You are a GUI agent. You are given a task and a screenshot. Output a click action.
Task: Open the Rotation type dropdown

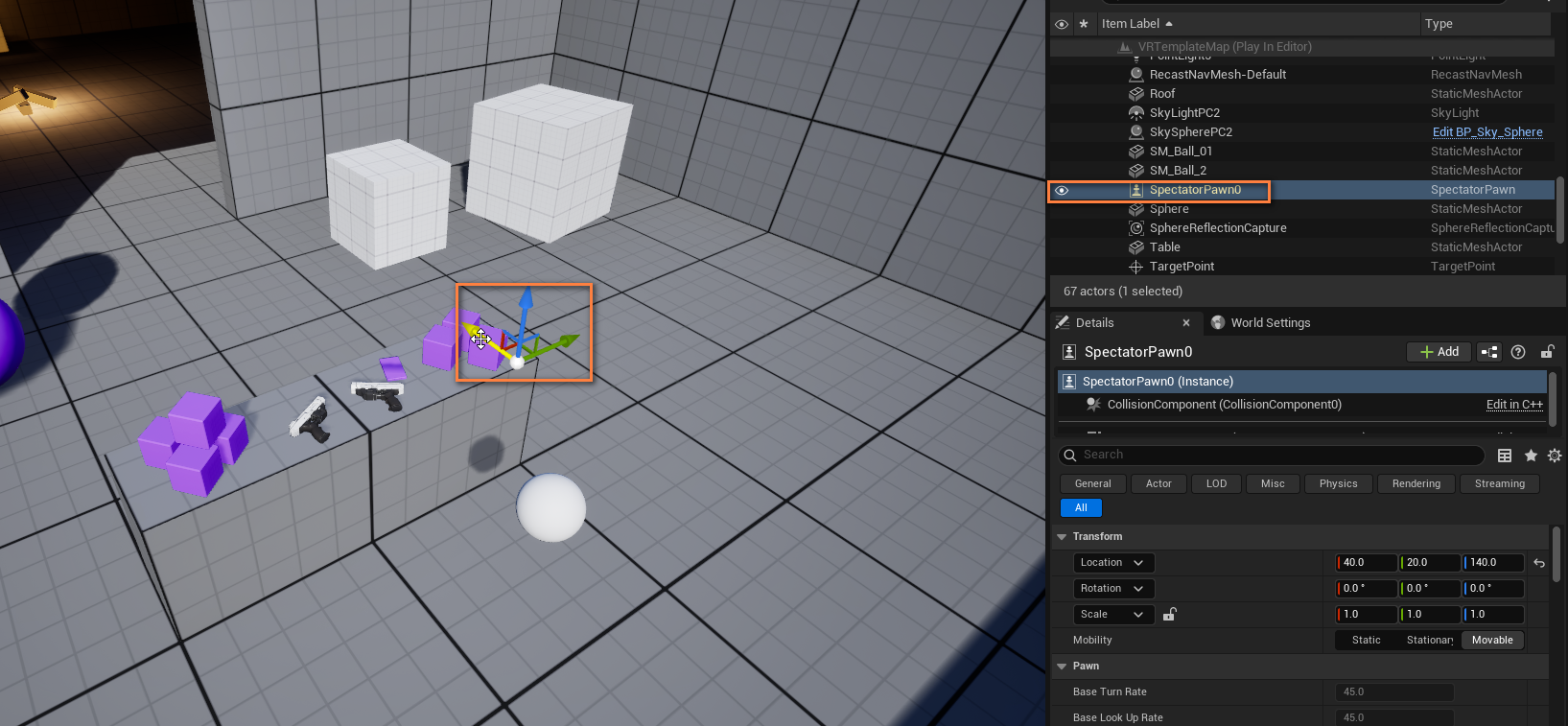pyautogui.click(x=1113, y=589)
